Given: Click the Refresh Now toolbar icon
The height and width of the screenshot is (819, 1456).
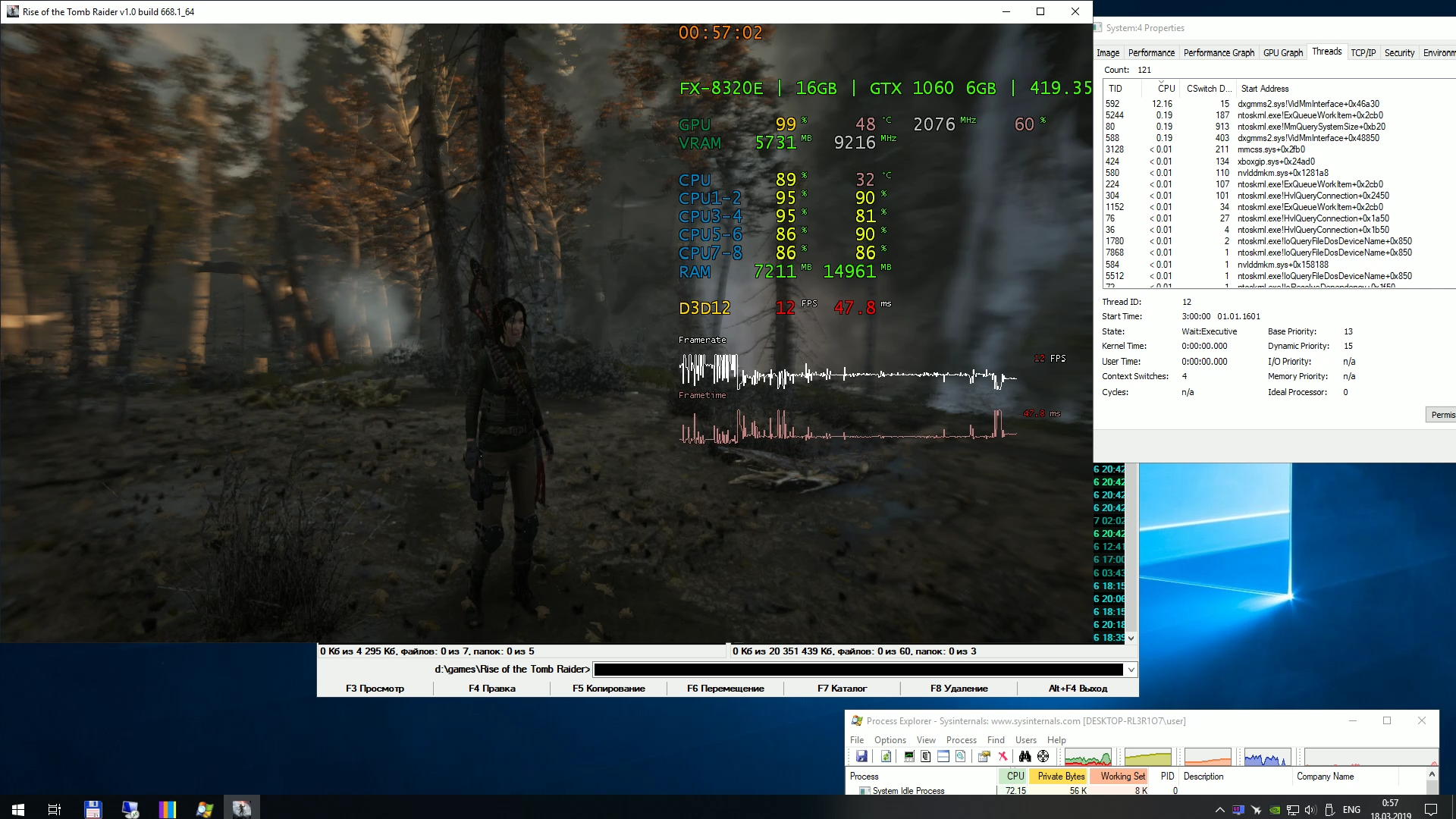Looking at the screenshot, I should [x=886, y=756].
